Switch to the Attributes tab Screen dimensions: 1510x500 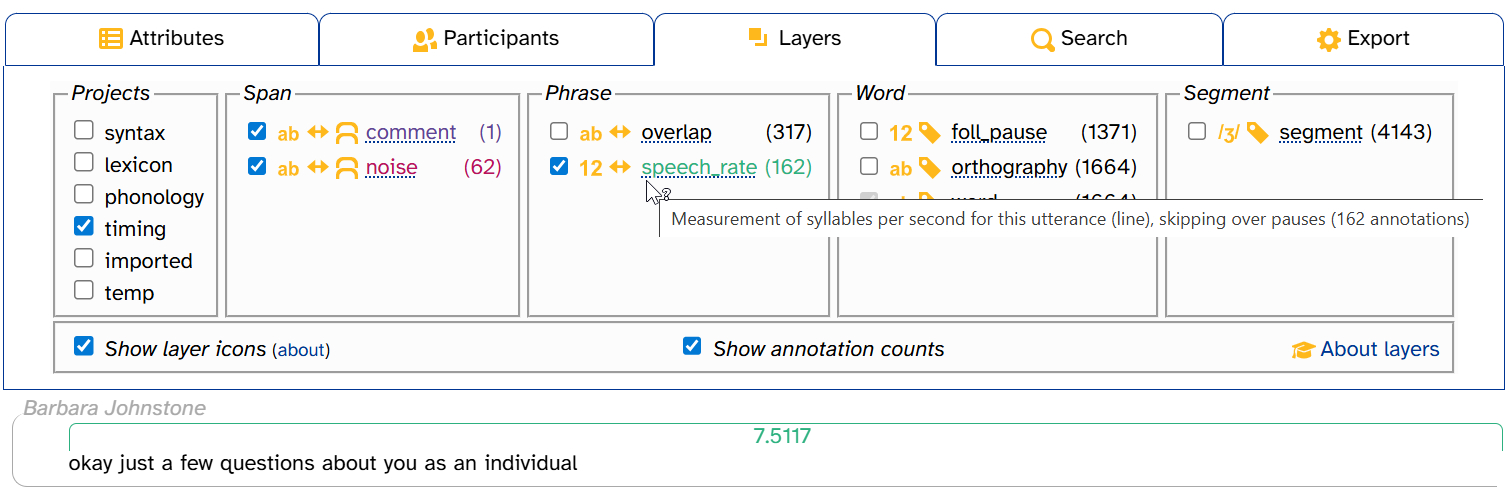click(x=162, y=39)
